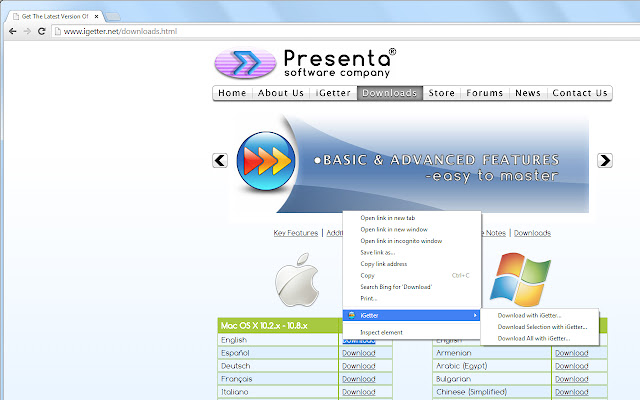Click the 'Deutsch' language cell
This screenshot has width=640, height=400.
[x=278, y=366]
